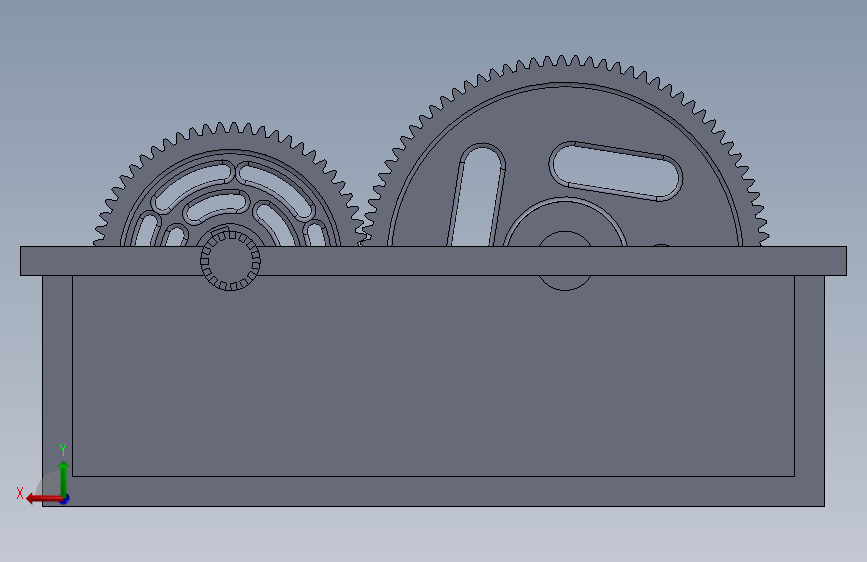867x562 pixels.
Task: Select the top lid plate of the housing
Action: [x=434, y=261]
